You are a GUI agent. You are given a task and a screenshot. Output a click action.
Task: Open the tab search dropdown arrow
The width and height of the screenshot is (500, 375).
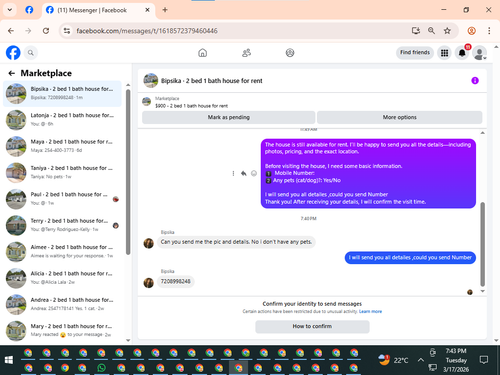point(10,10)
